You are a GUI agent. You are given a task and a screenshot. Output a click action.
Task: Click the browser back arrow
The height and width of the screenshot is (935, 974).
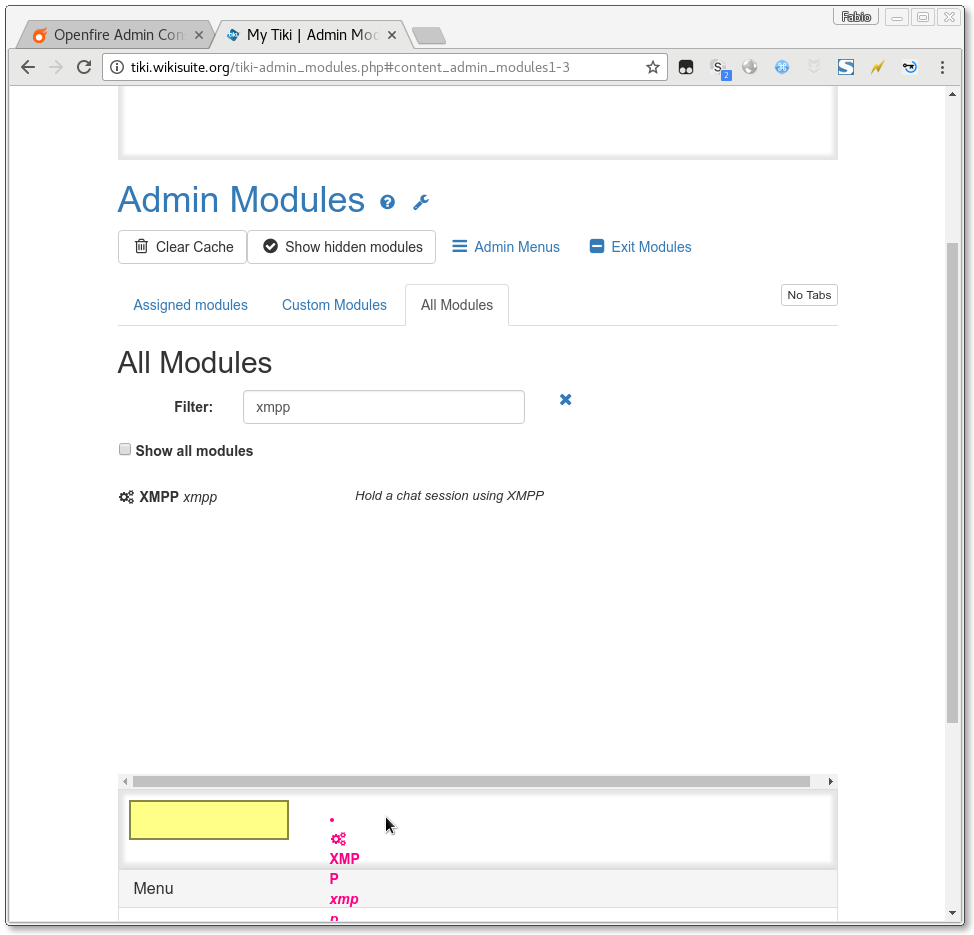(x=28, y=67)
